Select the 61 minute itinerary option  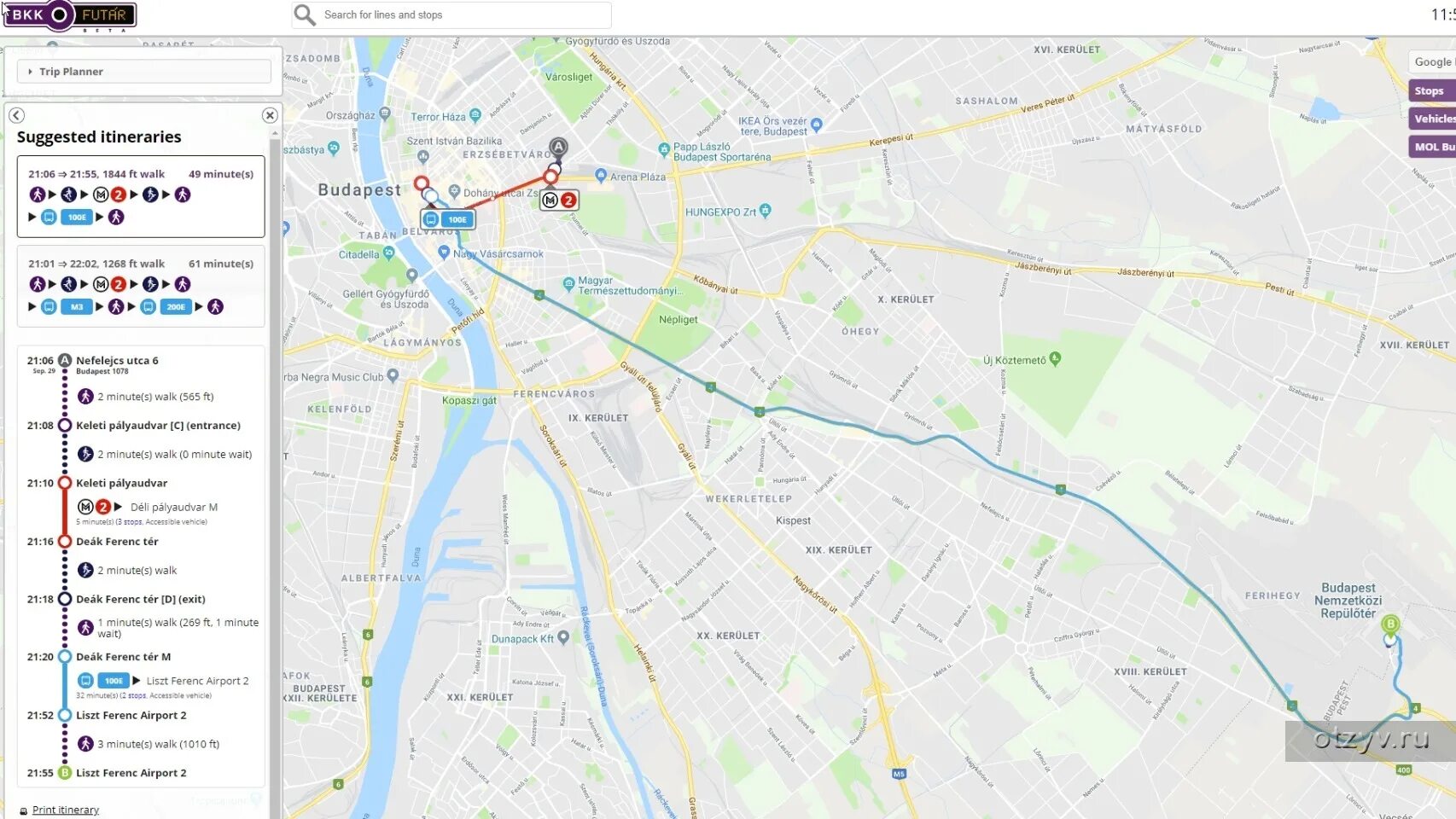point(141,287)
